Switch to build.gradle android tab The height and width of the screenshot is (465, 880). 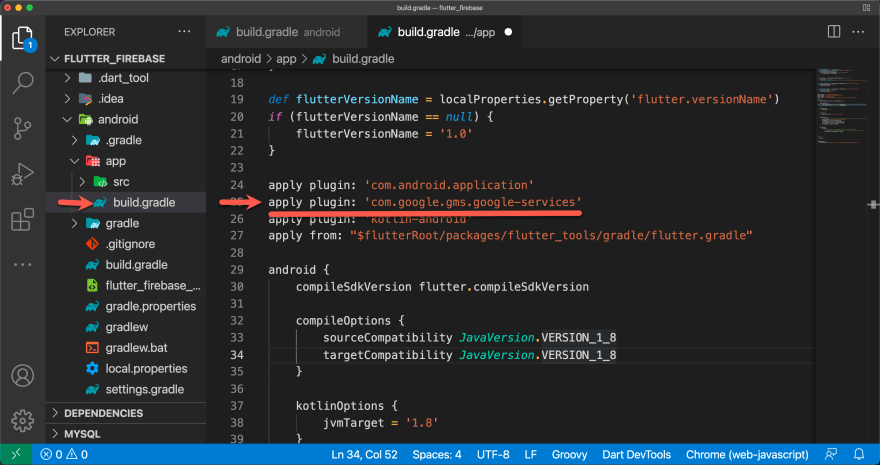point(286,32)
